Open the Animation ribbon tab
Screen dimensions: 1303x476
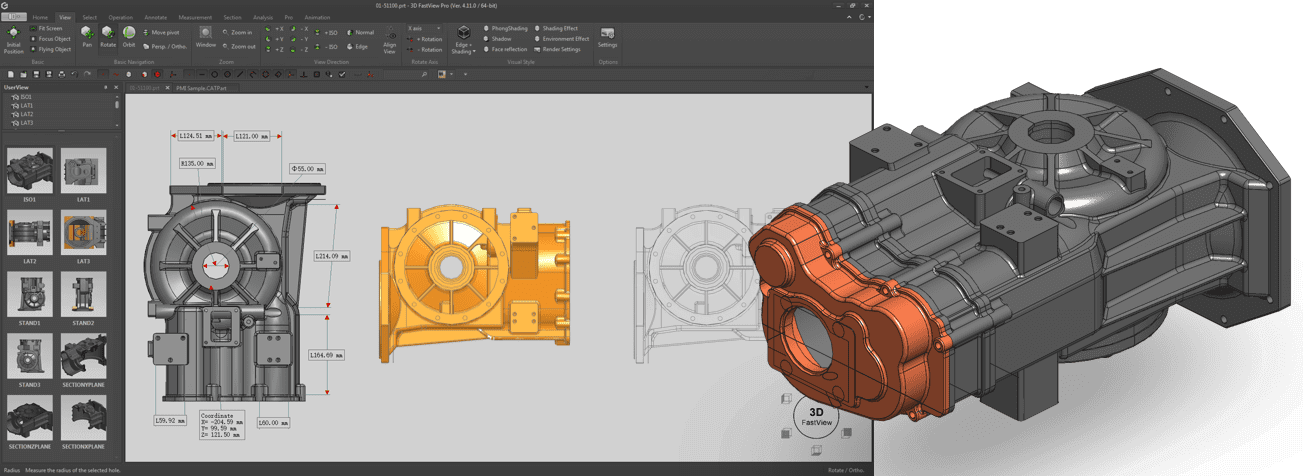(317, 17)
